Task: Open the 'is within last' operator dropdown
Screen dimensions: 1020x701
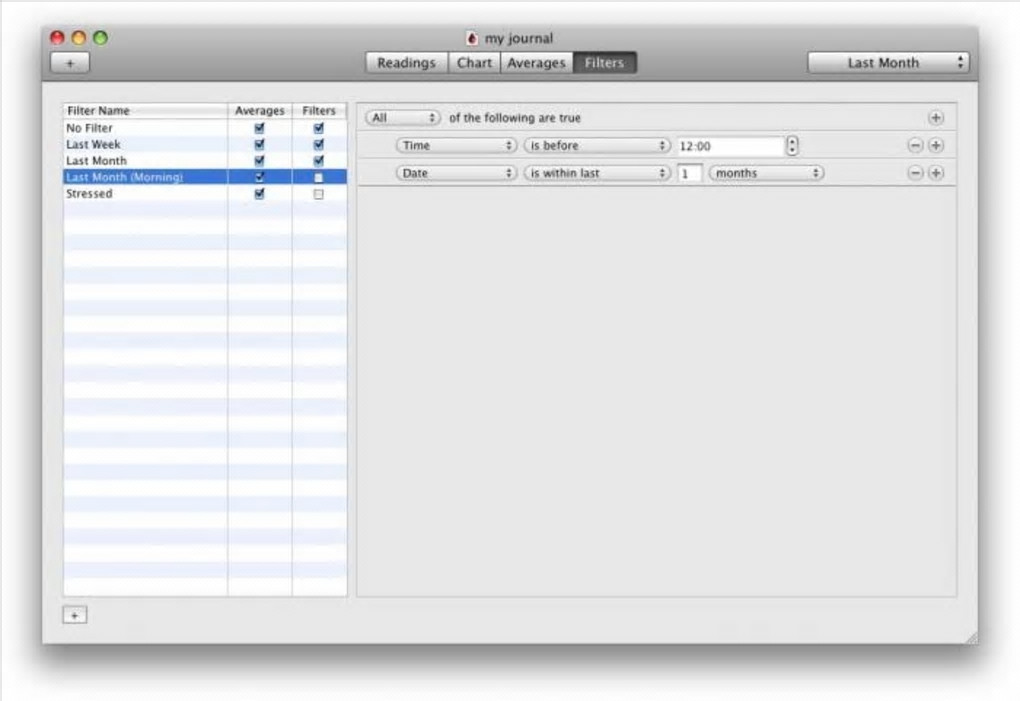Action: coord(597,173)
